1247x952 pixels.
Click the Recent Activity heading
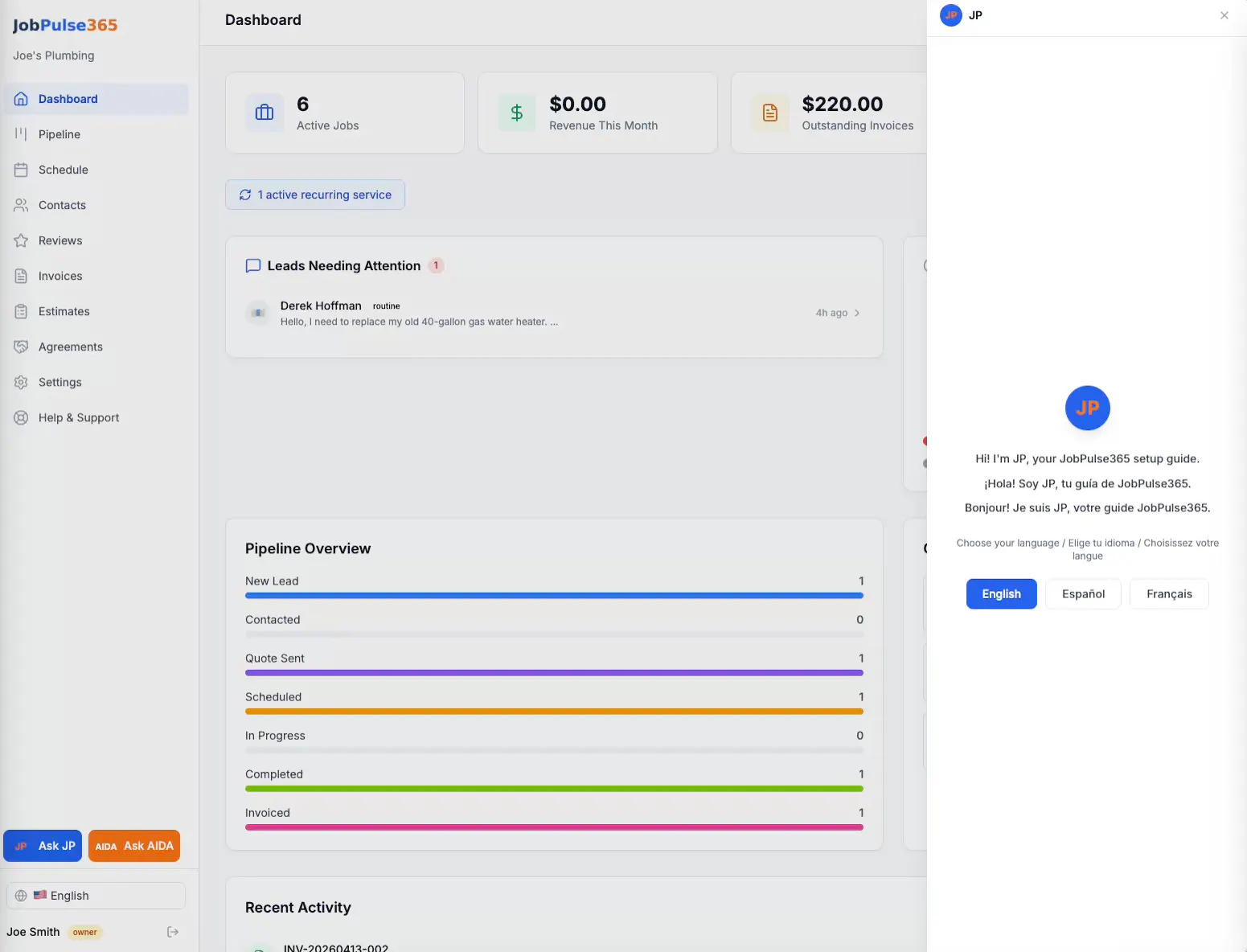298,908
